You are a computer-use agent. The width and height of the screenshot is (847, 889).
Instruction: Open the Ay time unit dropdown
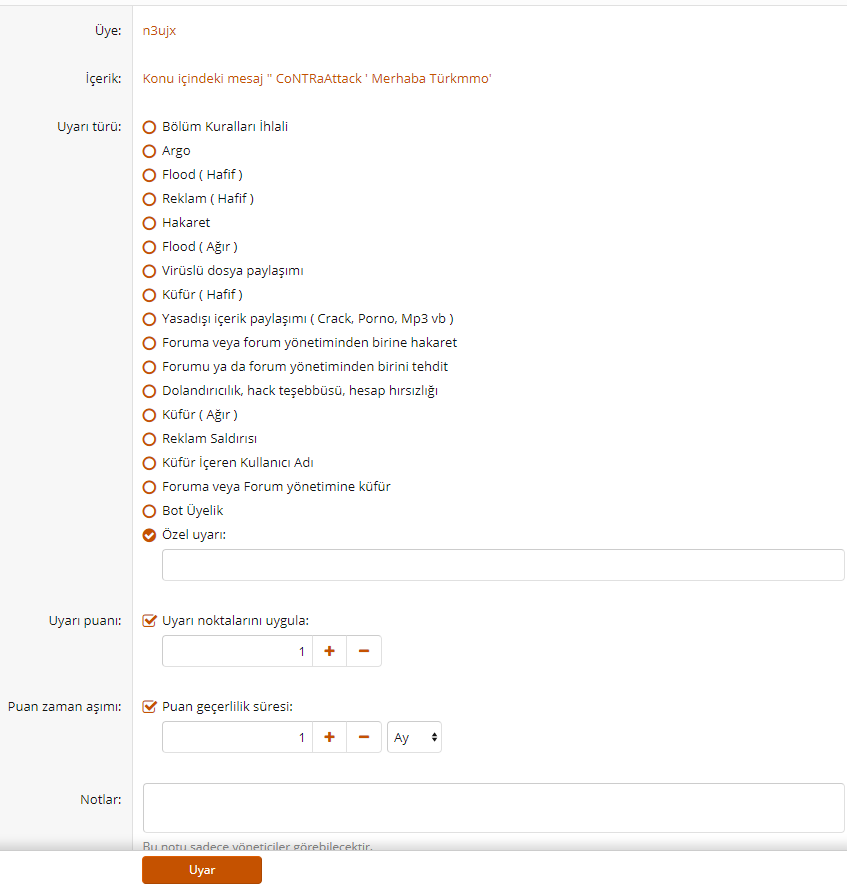pos(414,737)
